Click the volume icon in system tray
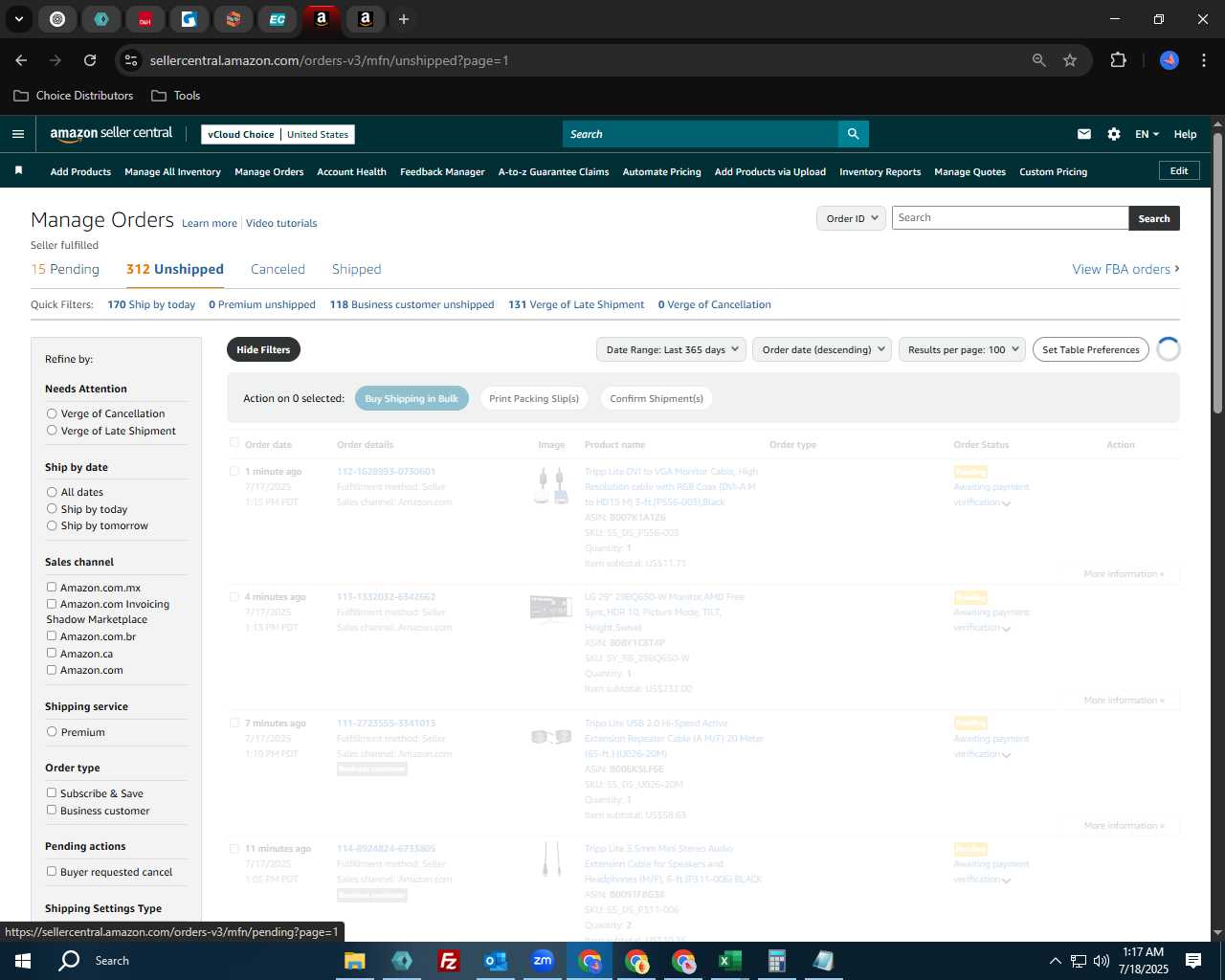This screenshot has width=1225, height=980. [1101, 961]
